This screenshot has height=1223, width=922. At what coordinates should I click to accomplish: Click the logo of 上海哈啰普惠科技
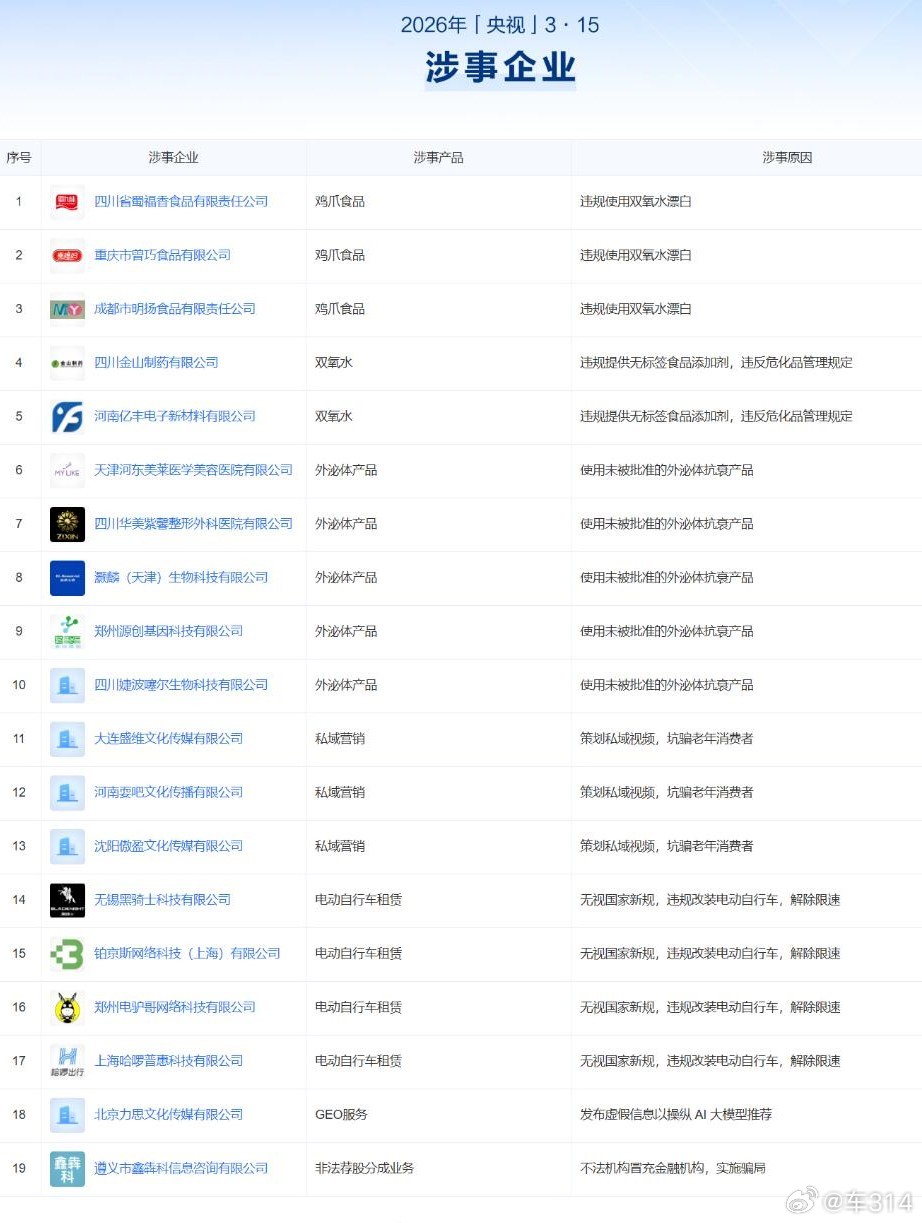coord(67,1061)
